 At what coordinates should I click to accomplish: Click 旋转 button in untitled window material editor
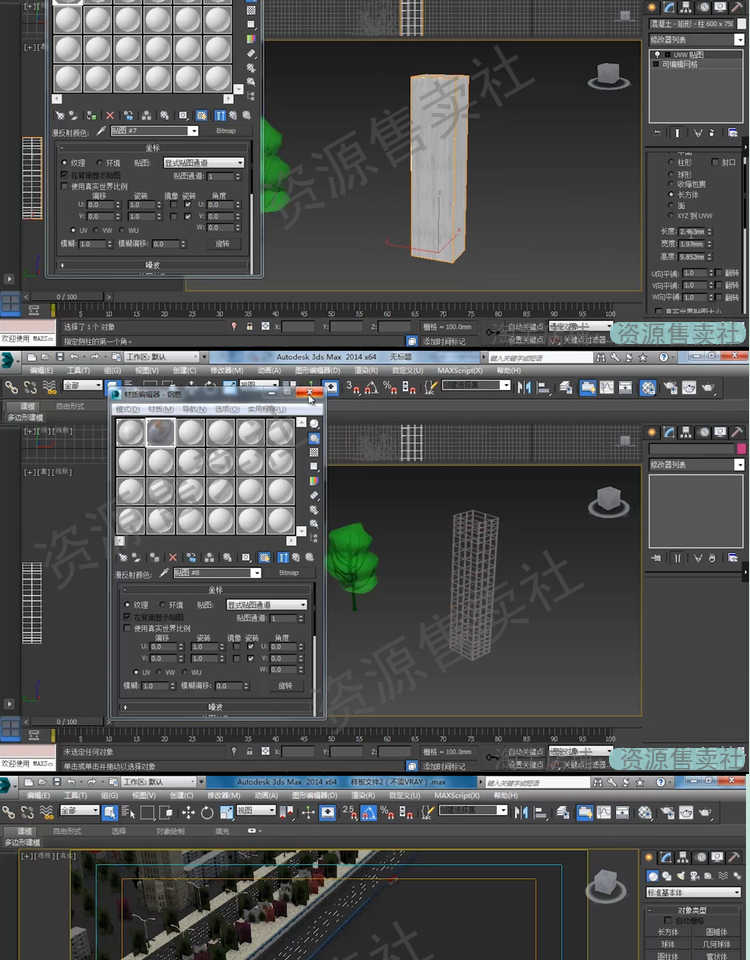tap(285, 686)
